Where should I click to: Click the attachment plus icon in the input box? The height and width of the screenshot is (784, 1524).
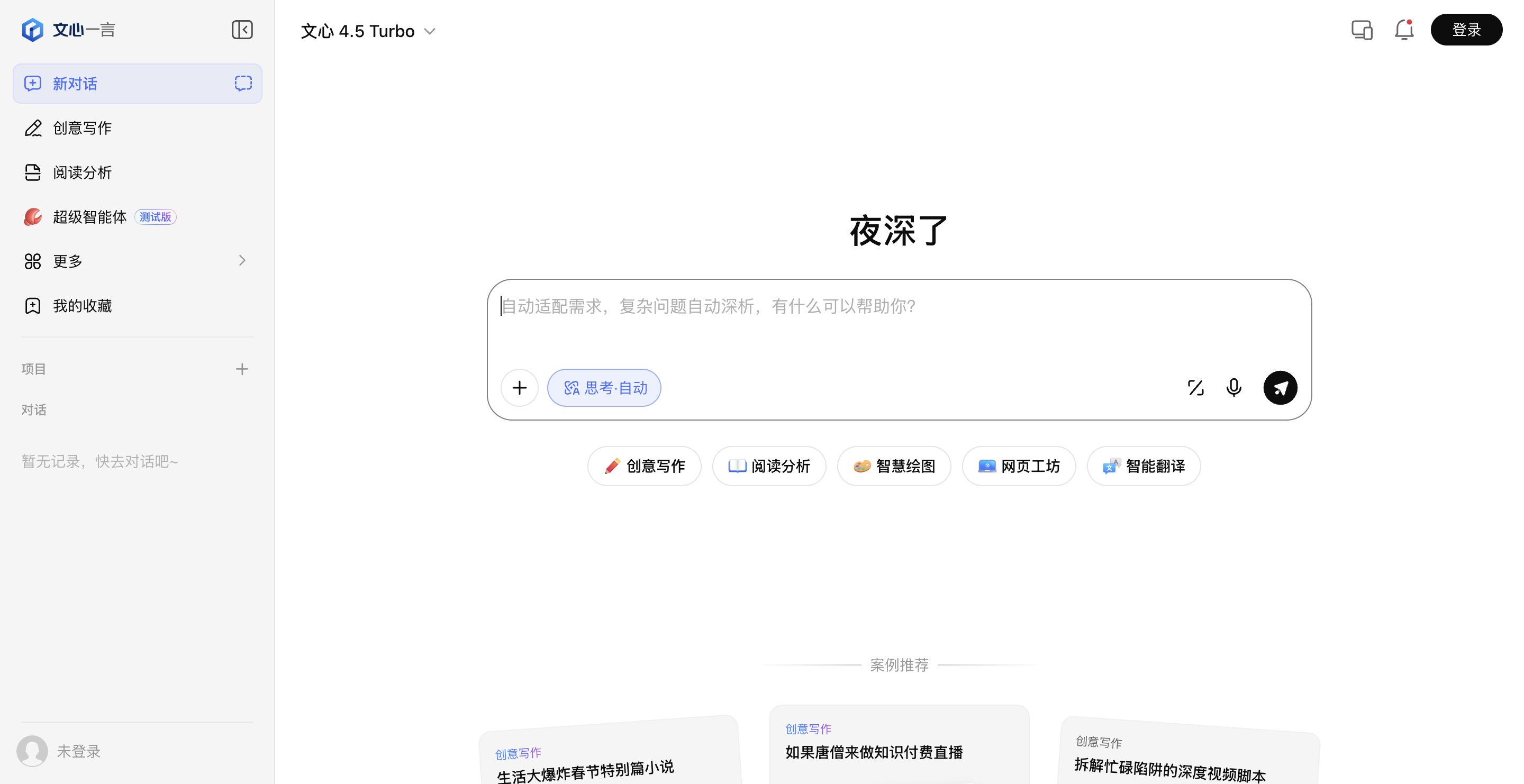520,387
